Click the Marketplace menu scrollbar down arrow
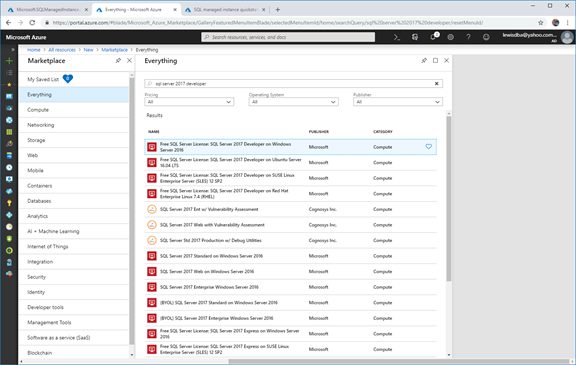The image size is (576, 365). point(132,355)
